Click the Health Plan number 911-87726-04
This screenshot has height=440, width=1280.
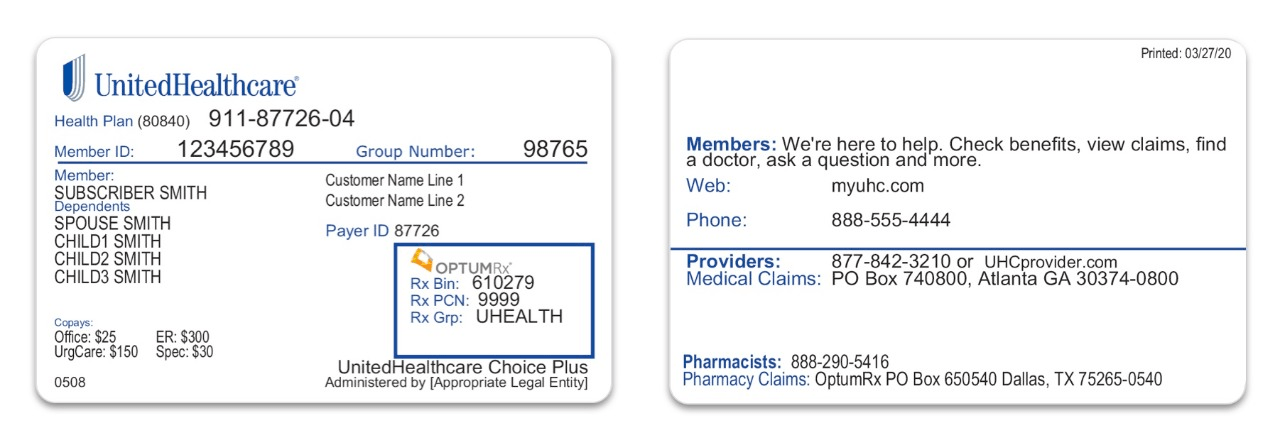coord(281,119)
